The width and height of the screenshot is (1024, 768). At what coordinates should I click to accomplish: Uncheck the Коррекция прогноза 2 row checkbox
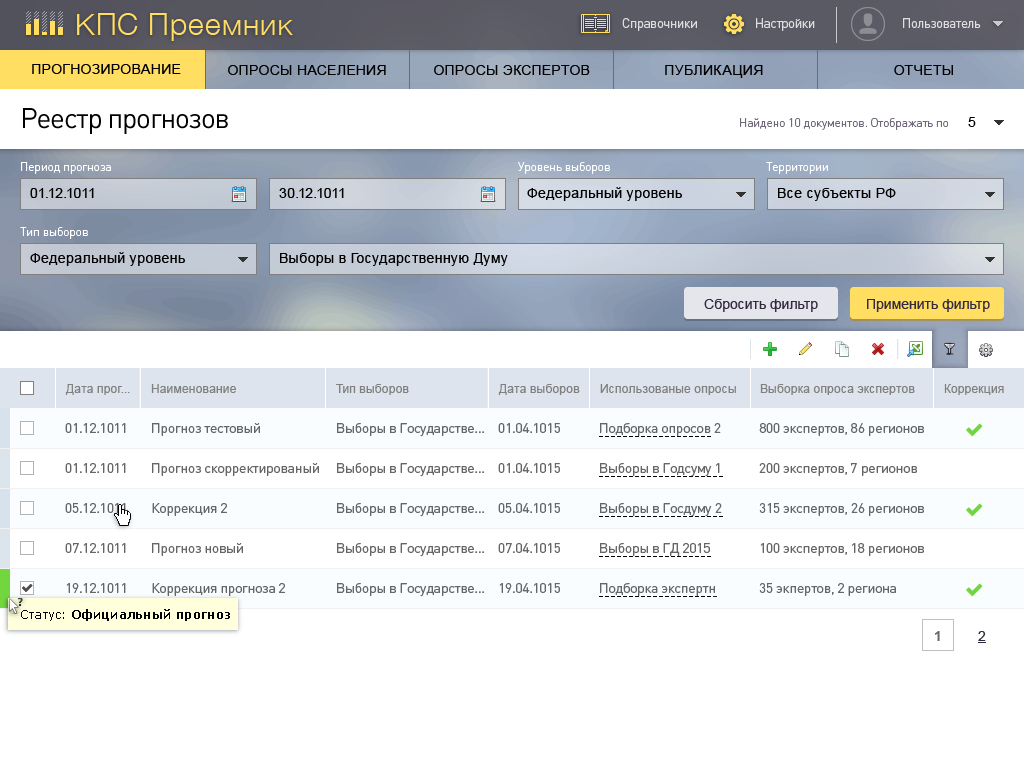point(27,588)
